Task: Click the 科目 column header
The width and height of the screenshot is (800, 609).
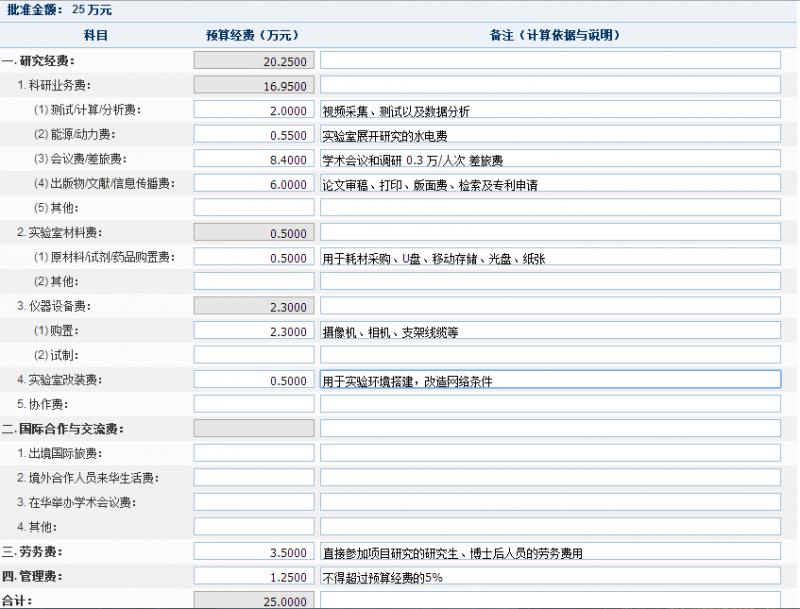Action: point(96,35)
